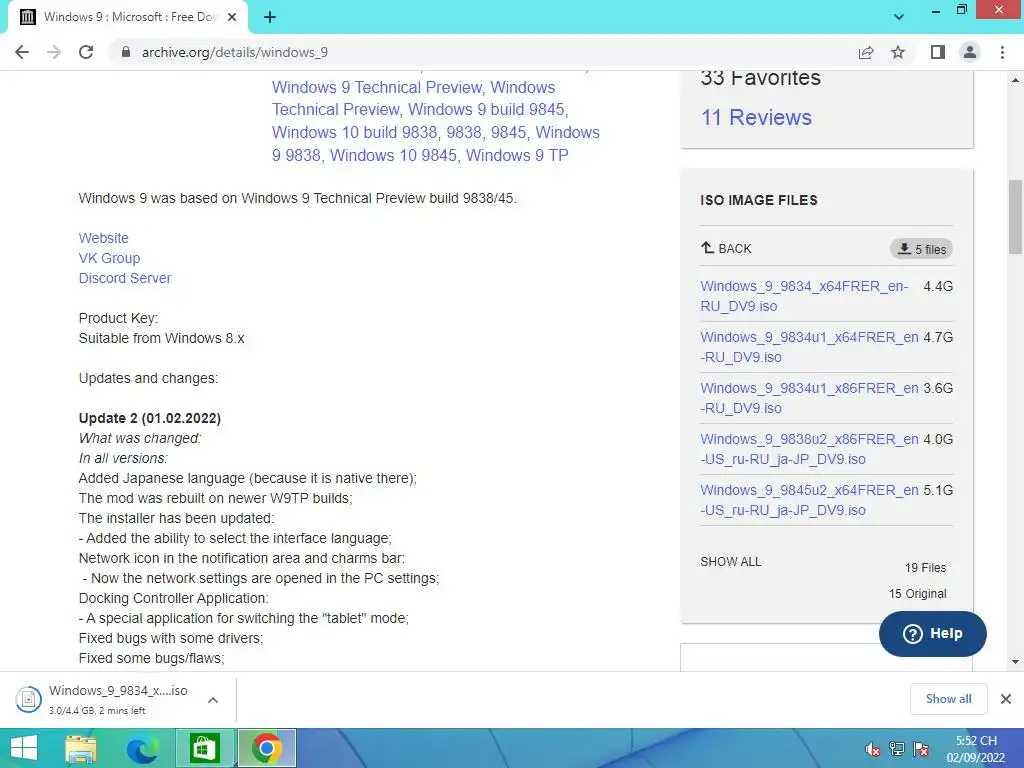Click the Windows 9 Technical Preview tag link
The width and height of the screenshot is (1024, 768).
coord(379,88)
